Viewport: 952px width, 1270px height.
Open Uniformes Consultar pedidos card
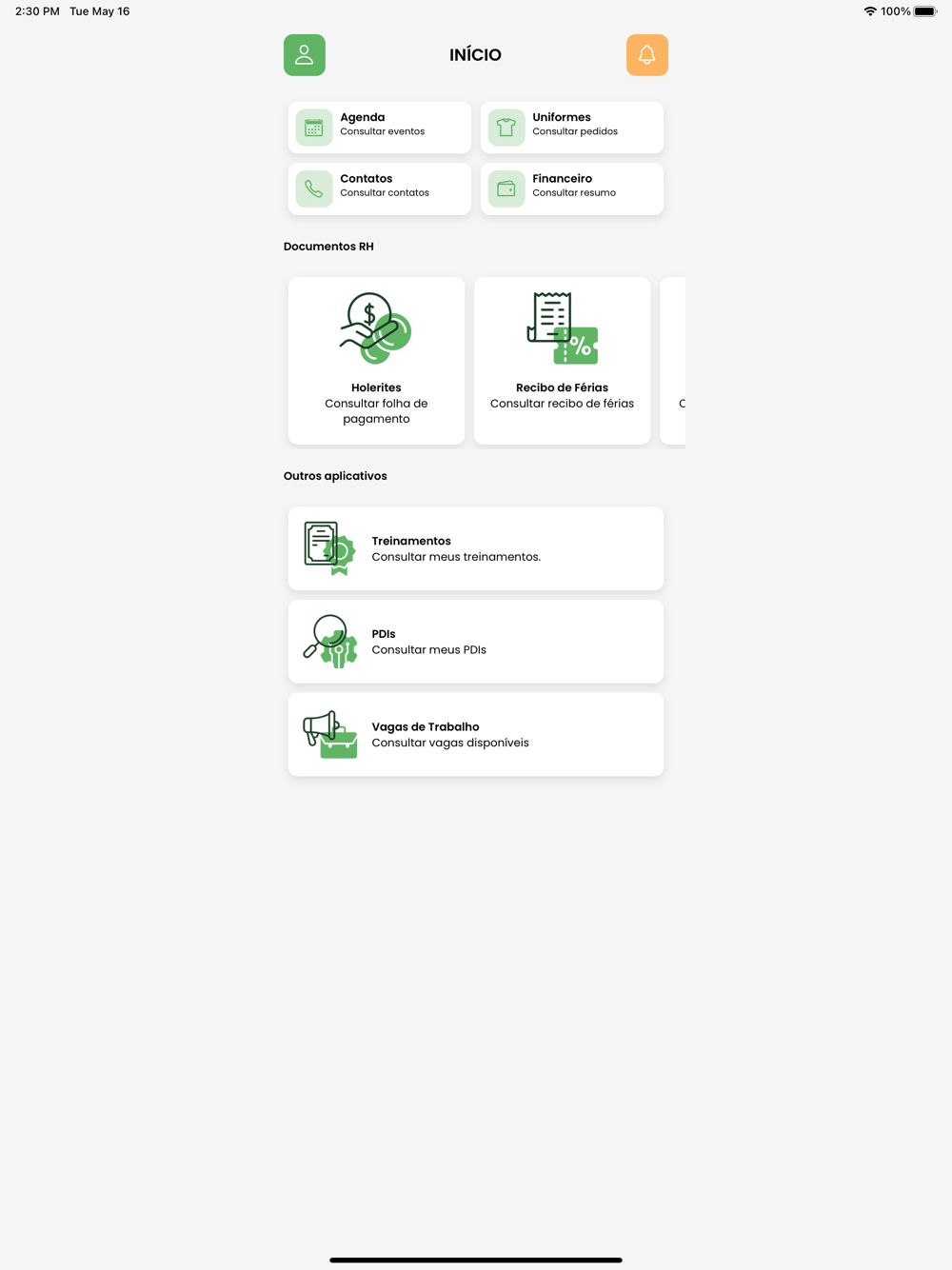point(572,128)
